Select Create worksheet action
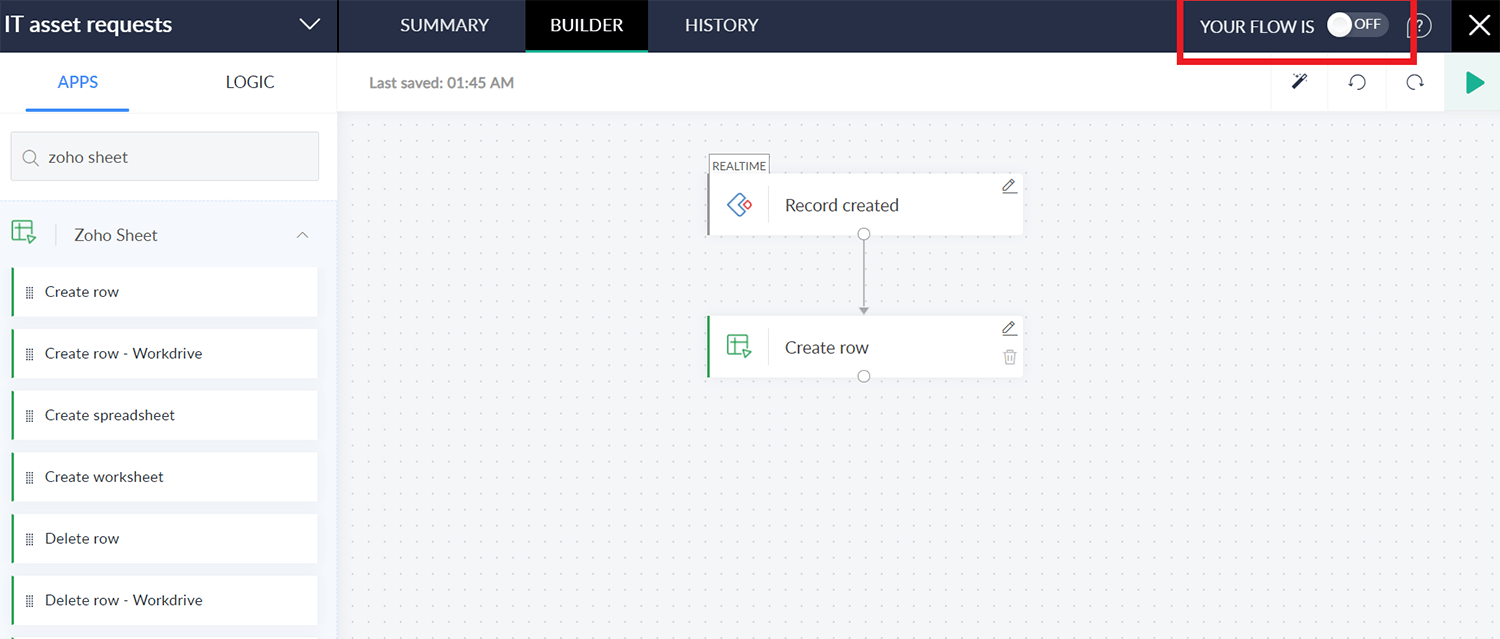The width and height of the screenshot is (1500, 639). click(x=165, y=477)
